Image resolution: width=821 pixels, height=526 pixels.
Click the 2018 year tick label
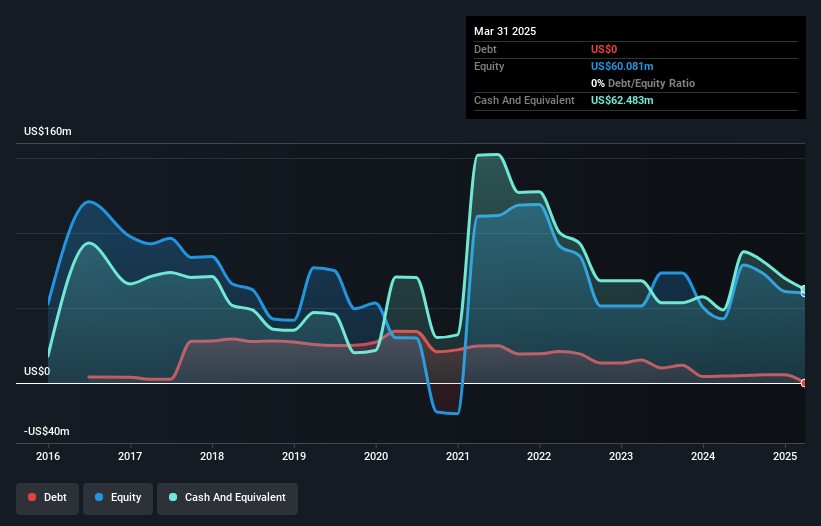[x=212, y=456]
